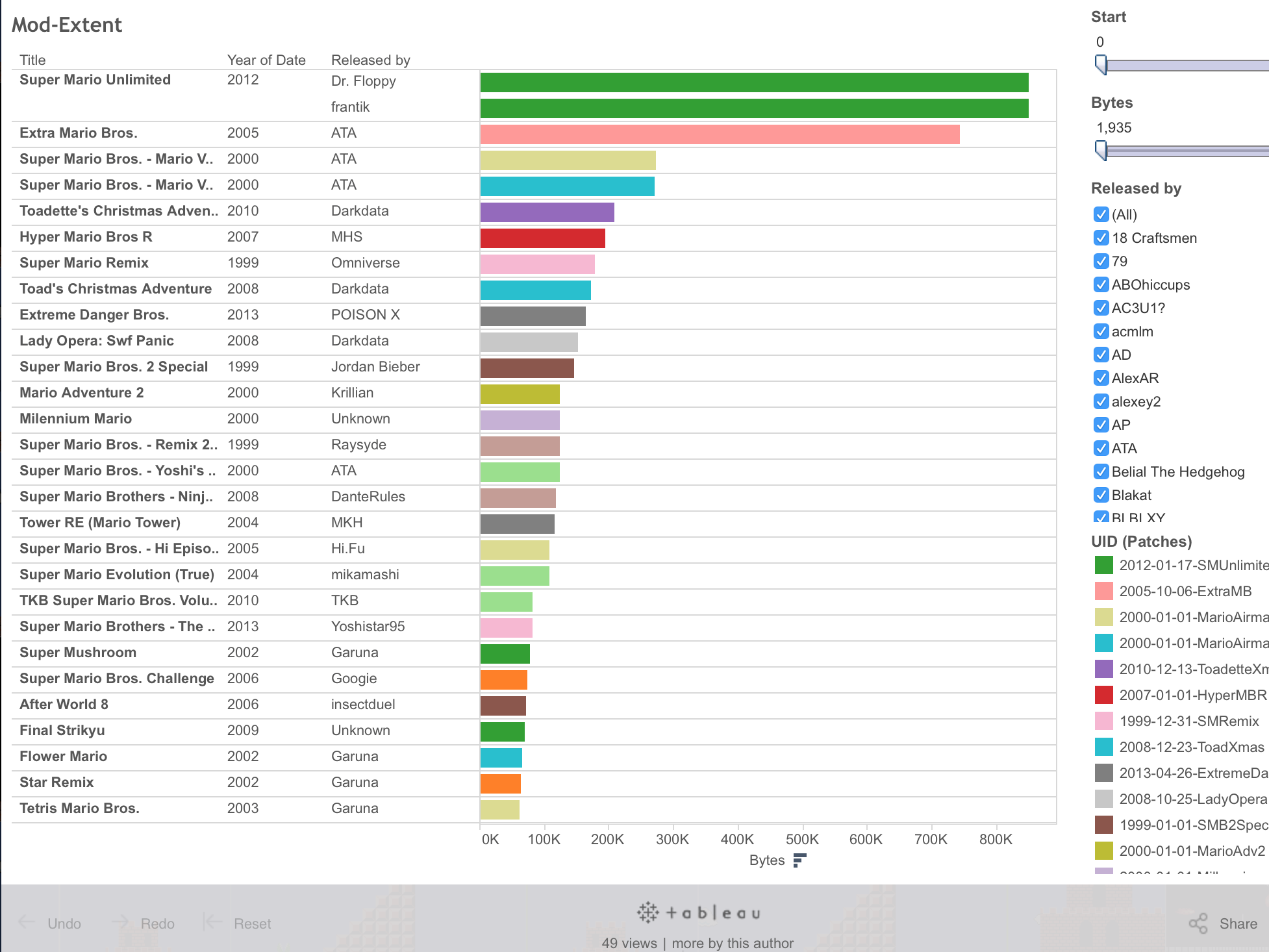Viewport: 1269px width, 952px height.
Task: Click the Redo arrow icon
Action: coord(120,923)
